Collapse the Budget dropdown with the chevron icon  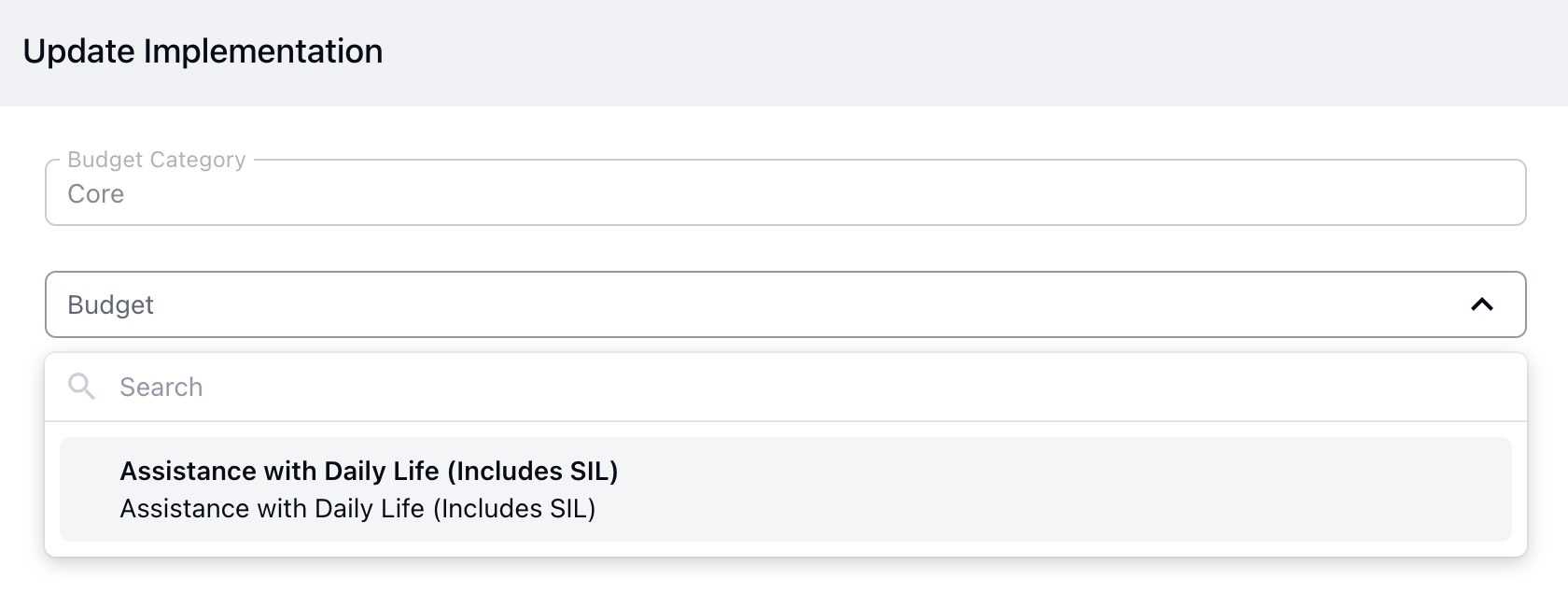click(x=1481, y=304)
